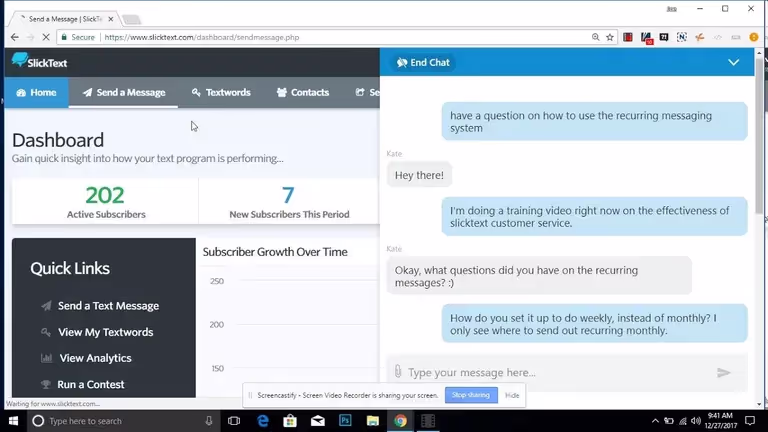The image size is (768, 432).
Task: Click the zoom magnifier icon in address bar
Action: [595, 37]
